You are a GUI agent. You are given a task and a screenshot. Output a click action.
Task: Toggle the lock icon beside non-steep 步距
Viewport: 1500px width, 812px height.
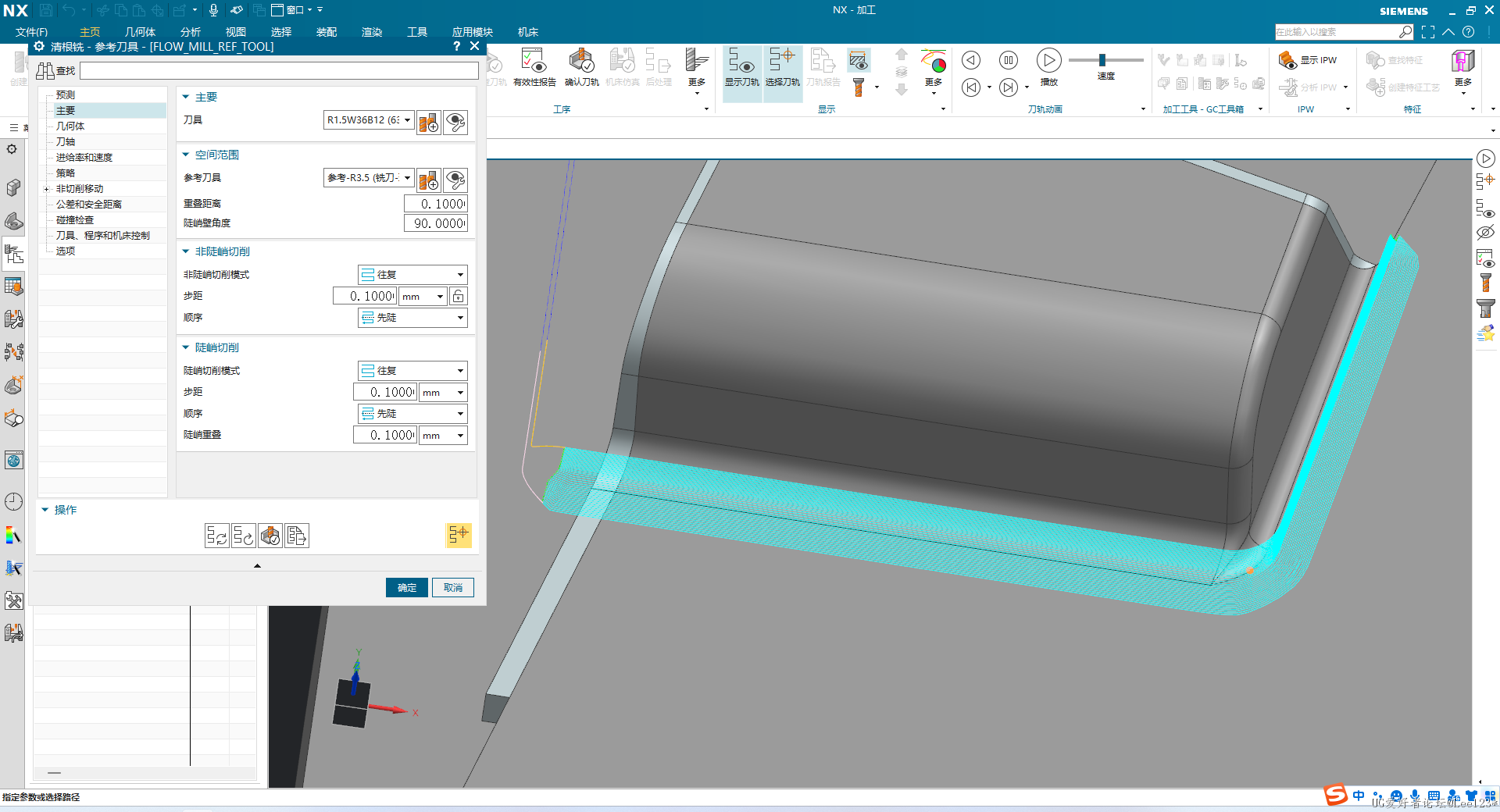459,296
